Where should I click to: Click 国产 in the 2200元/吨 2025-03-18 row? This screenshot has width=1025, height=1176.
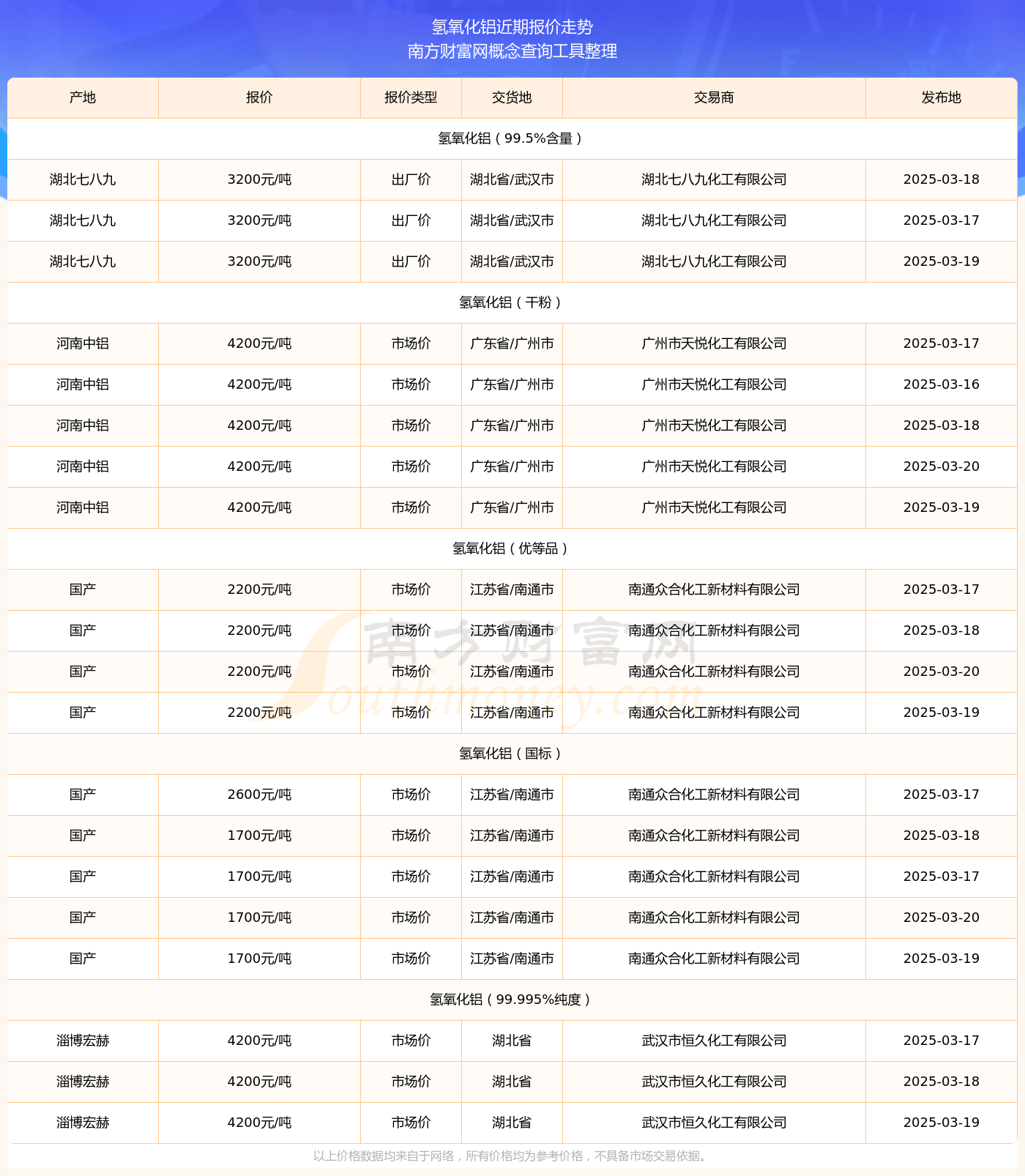(83, 630)
